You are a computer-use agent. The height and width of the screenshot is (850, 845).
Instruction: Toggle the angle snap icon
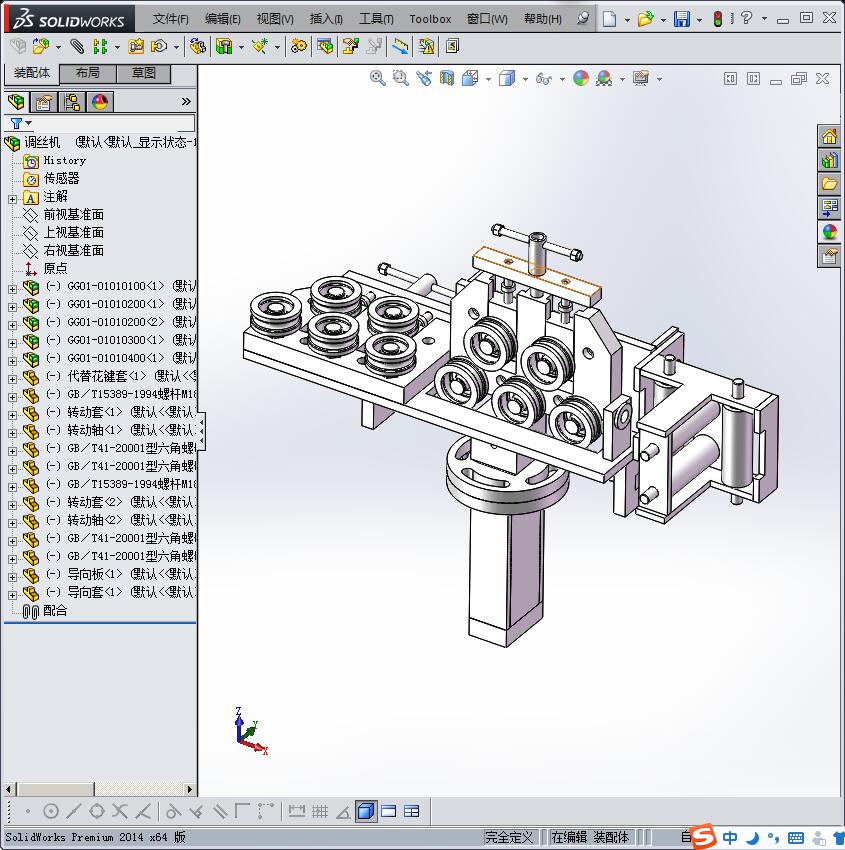(344, 812)
